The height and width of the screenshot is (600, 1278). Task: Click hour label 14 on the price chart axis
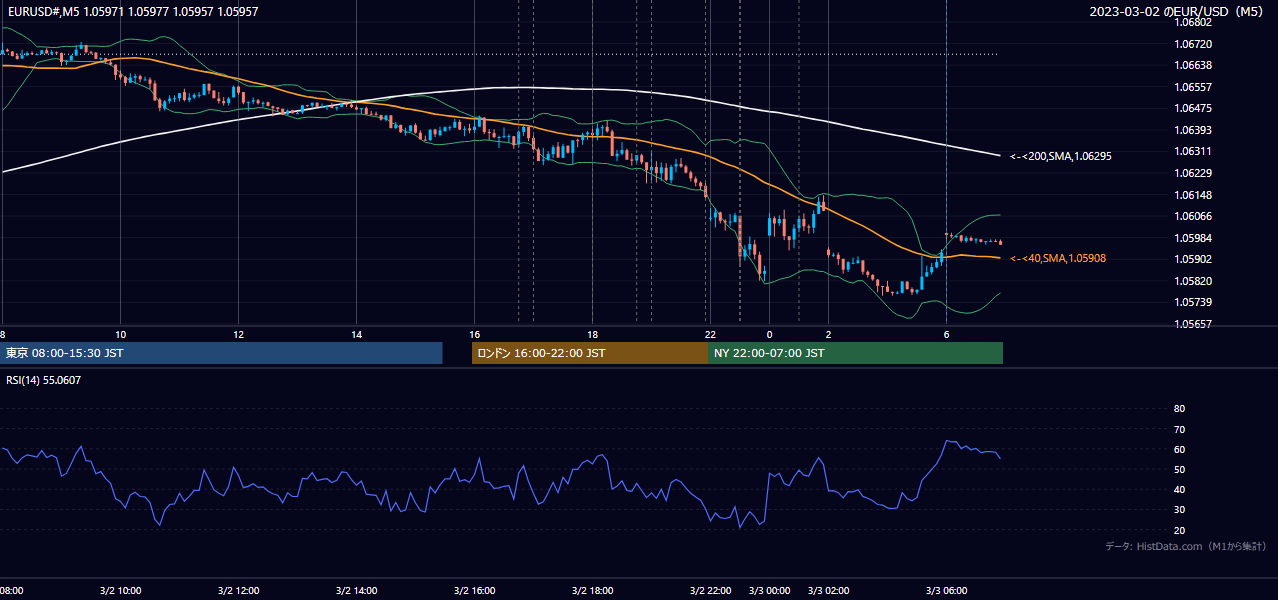coord(356,334)
